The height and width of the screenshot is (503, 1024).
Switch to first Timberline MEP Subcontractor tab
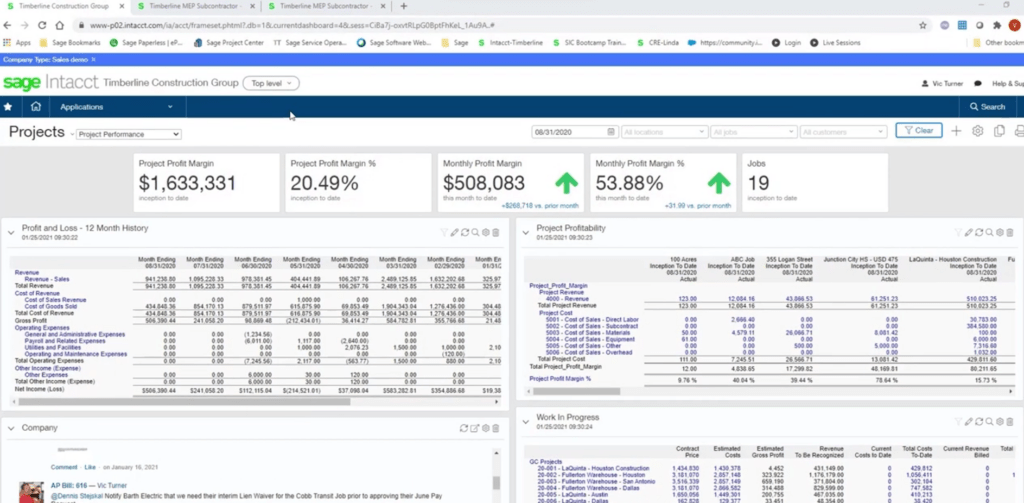coord(195,6)
